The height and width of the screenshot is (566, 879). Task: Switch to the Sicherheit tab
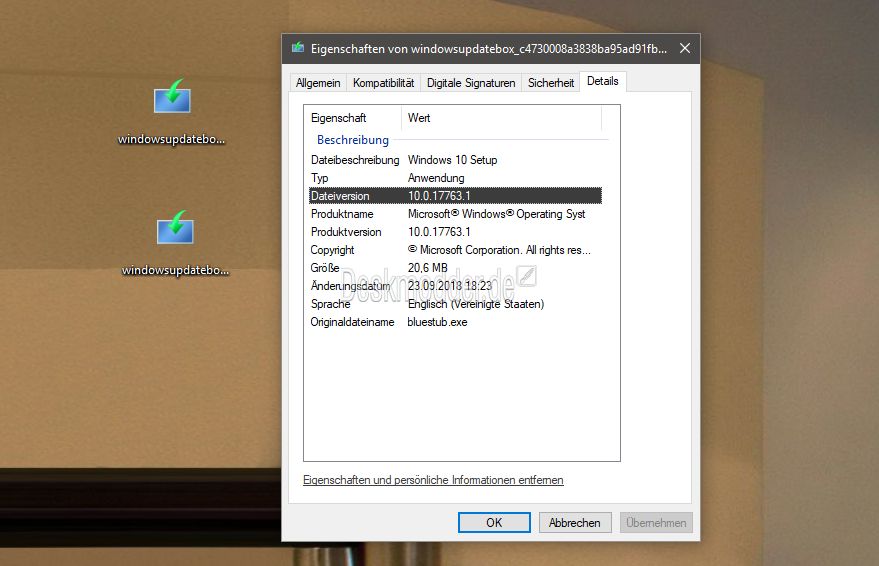(551, 83)
